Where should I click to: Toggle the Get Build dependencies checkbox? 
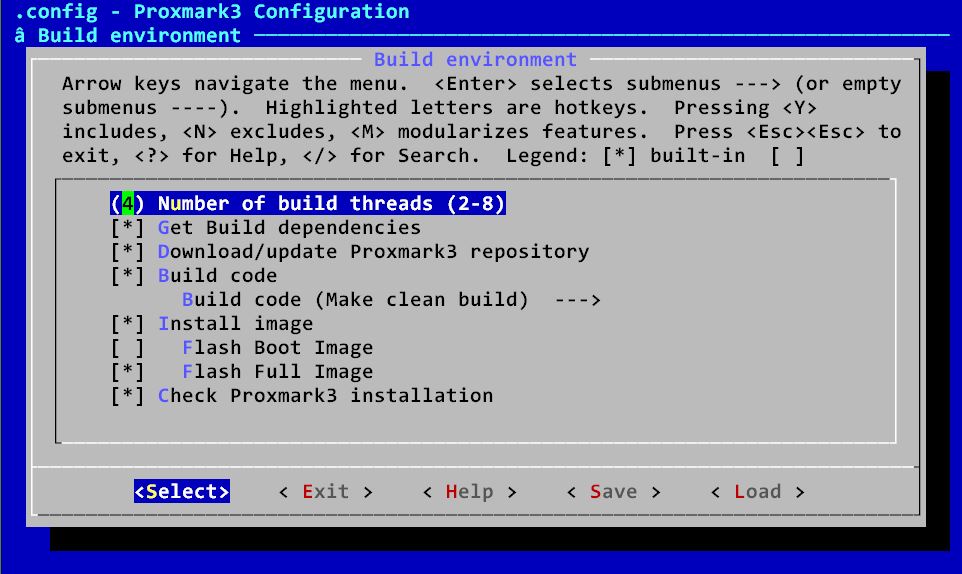[128, 228]
